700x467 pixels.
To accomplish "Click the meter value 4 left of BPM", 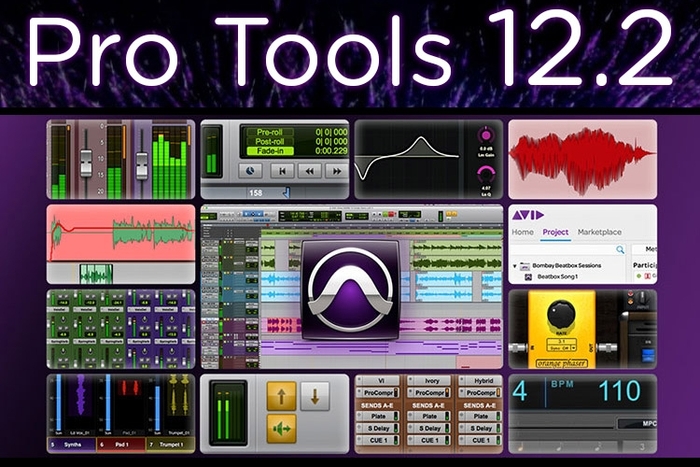I will pos(520,392).
